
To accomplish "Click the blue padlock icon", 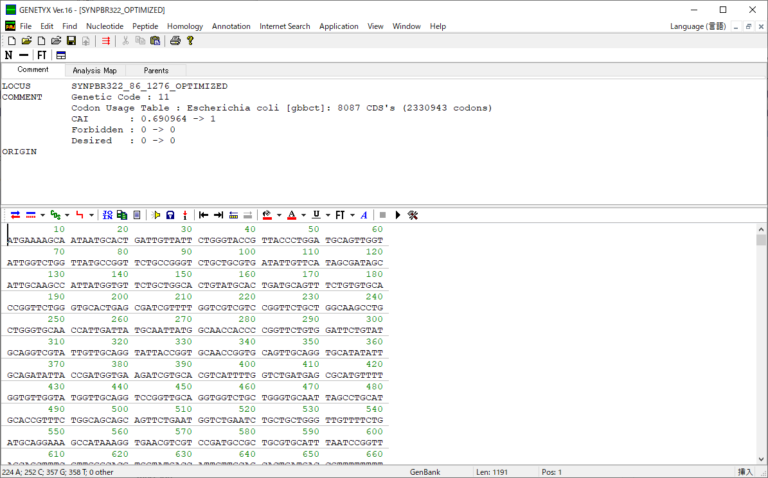I will [170, 215].
